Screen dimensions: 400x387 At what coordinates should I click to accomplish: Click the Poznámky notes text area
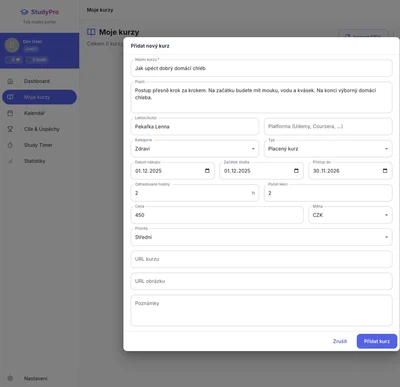[261, 310]
